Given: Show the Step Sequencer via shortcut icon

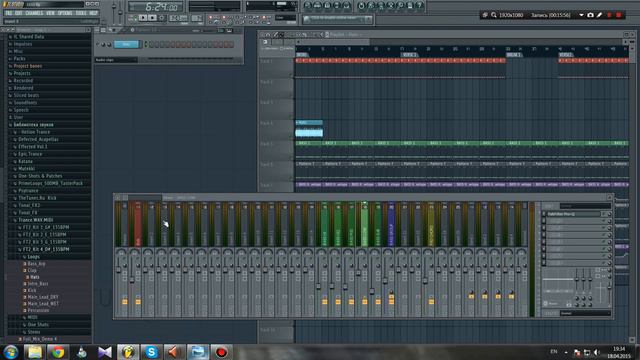Looking at the screenshot, I should (318, 6).
